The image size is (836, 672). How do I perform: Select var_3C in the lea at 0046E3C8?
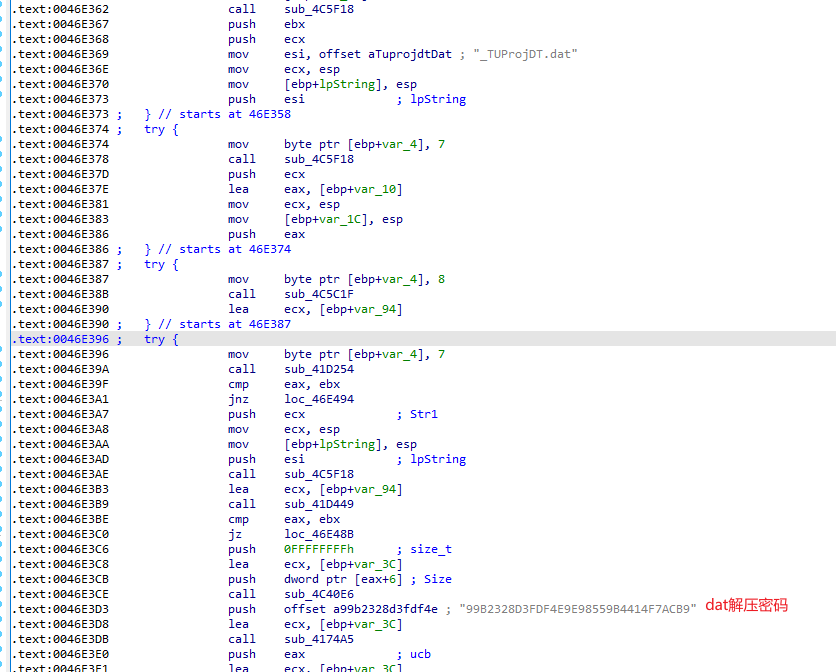(375, 564)
